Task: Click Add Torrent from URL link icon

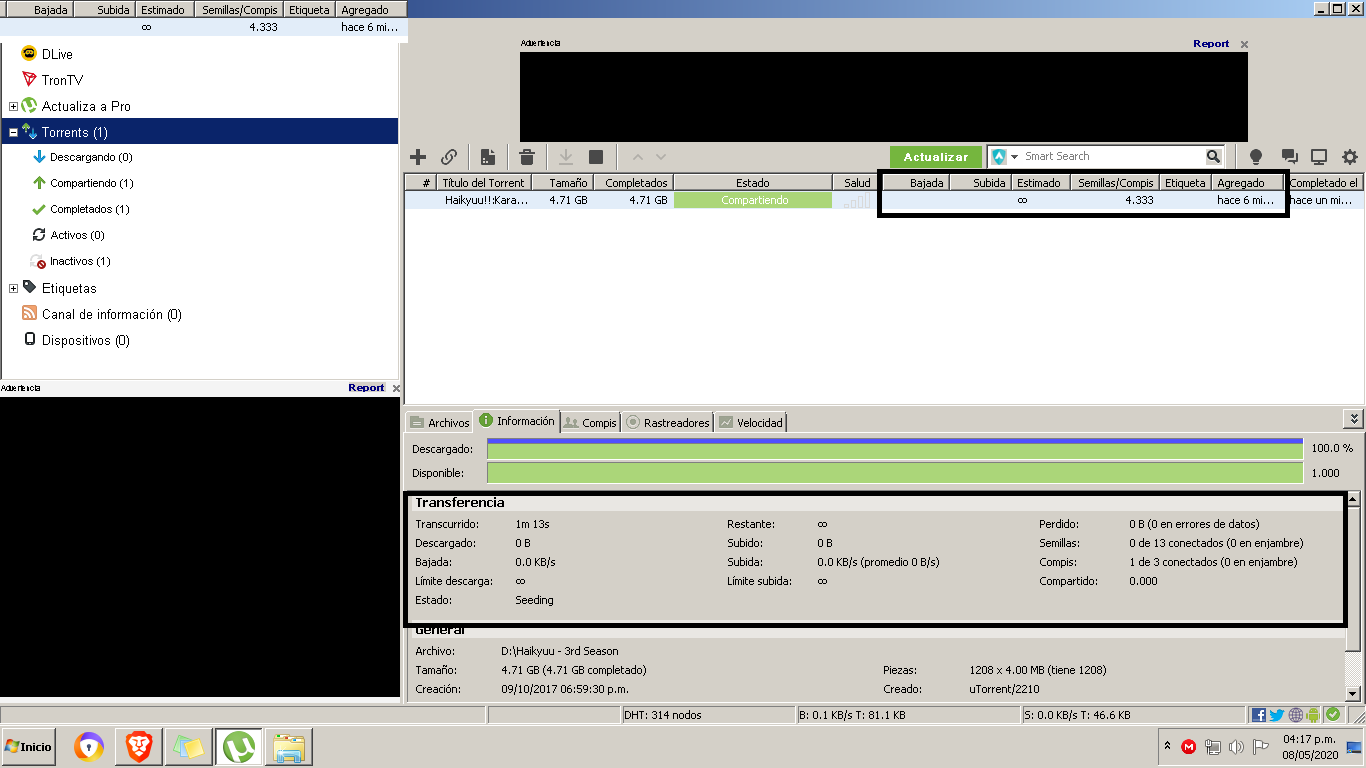Action: [449, 157]
